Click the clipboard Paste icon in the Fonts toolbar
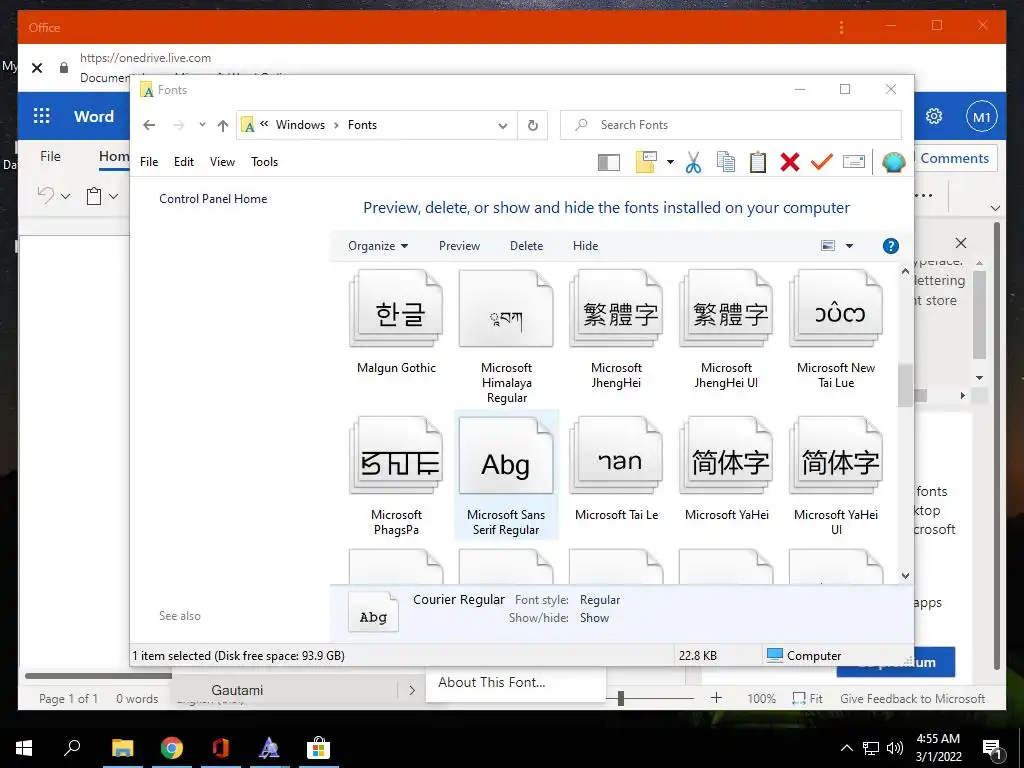The height and width of the screenshot is (768, 1024). (758, 162)
